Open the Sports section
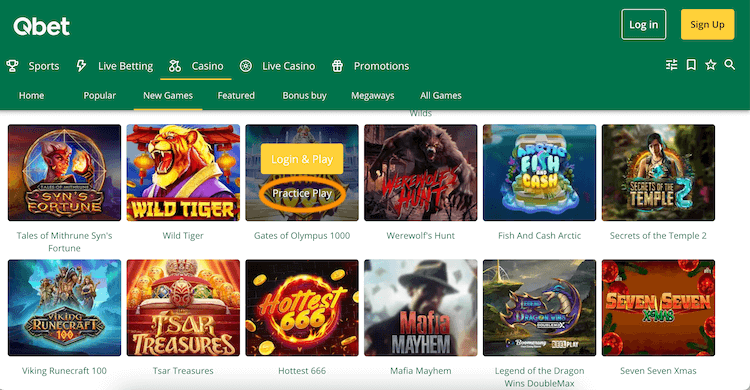The width and height of the screenshot is (750, 390). (x=44, y=66)
